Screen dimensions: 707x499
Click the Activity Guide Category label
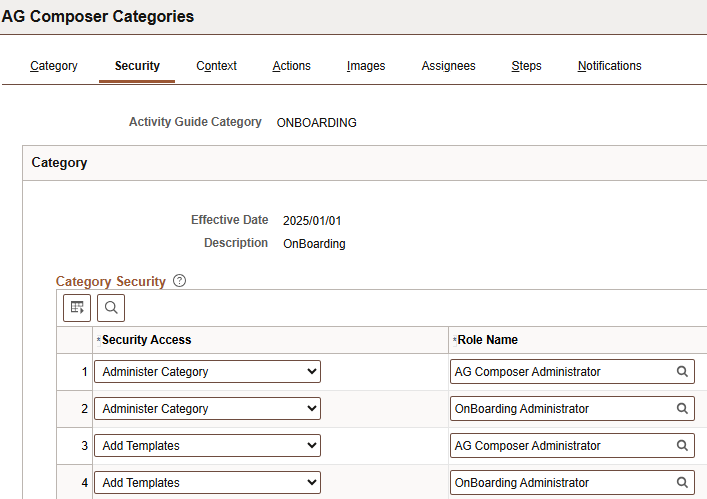coord(195,122)
